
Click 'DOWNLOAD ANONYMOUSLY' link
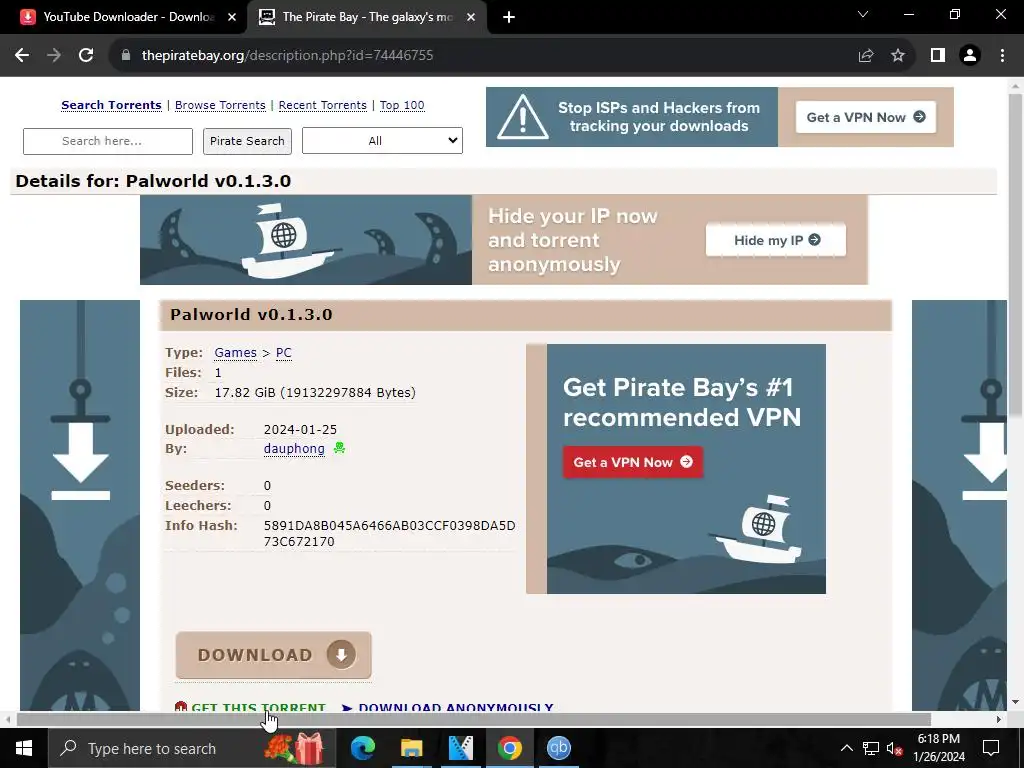coord(455,707)
